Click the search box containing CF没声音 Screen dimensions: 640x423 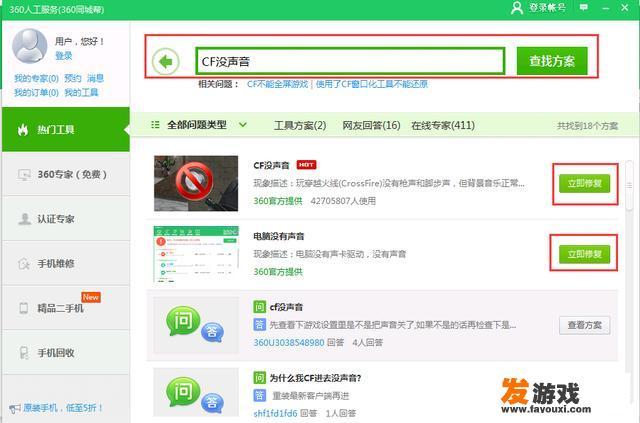tap(350, 61)
